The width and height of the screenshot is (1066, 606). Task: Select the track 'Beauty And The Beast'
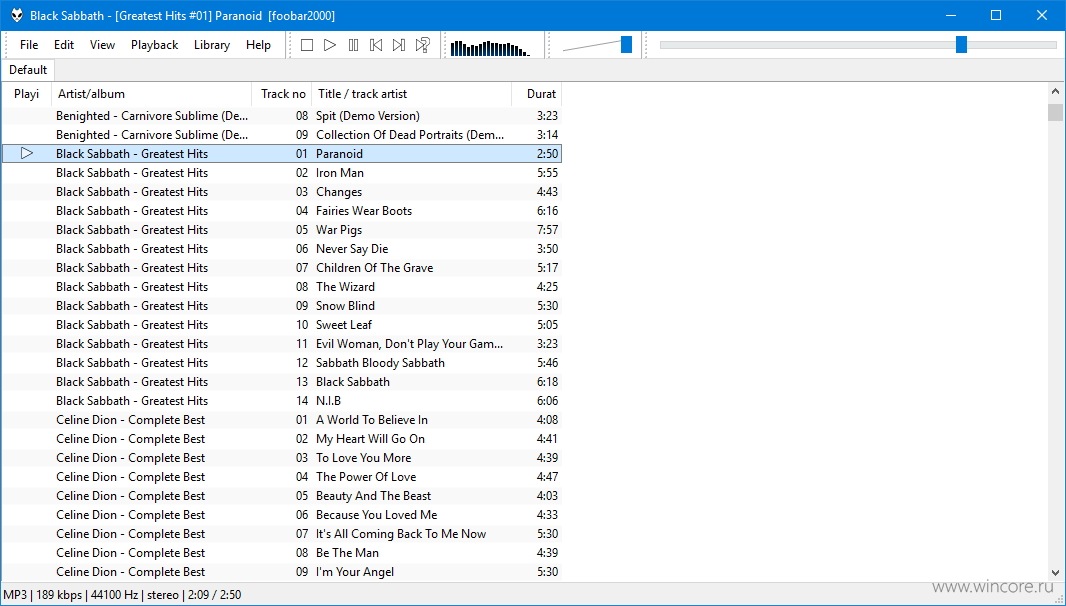coord(281,496)
